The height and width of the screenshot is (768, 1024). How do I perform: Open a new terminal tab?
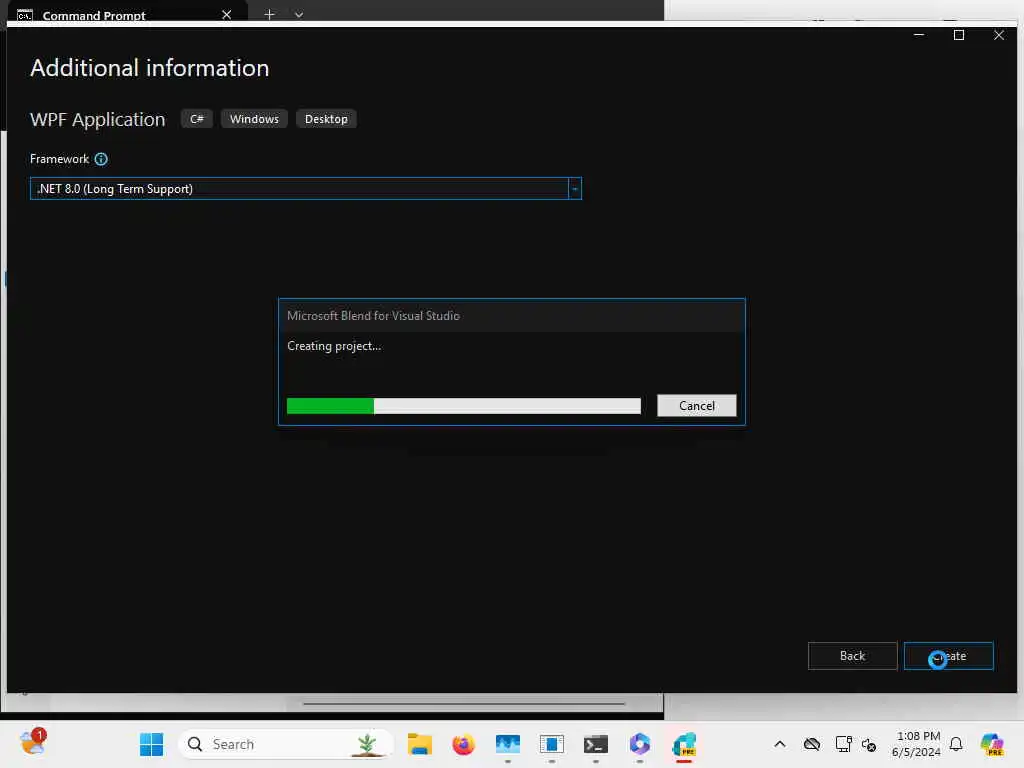pos(269,14)
